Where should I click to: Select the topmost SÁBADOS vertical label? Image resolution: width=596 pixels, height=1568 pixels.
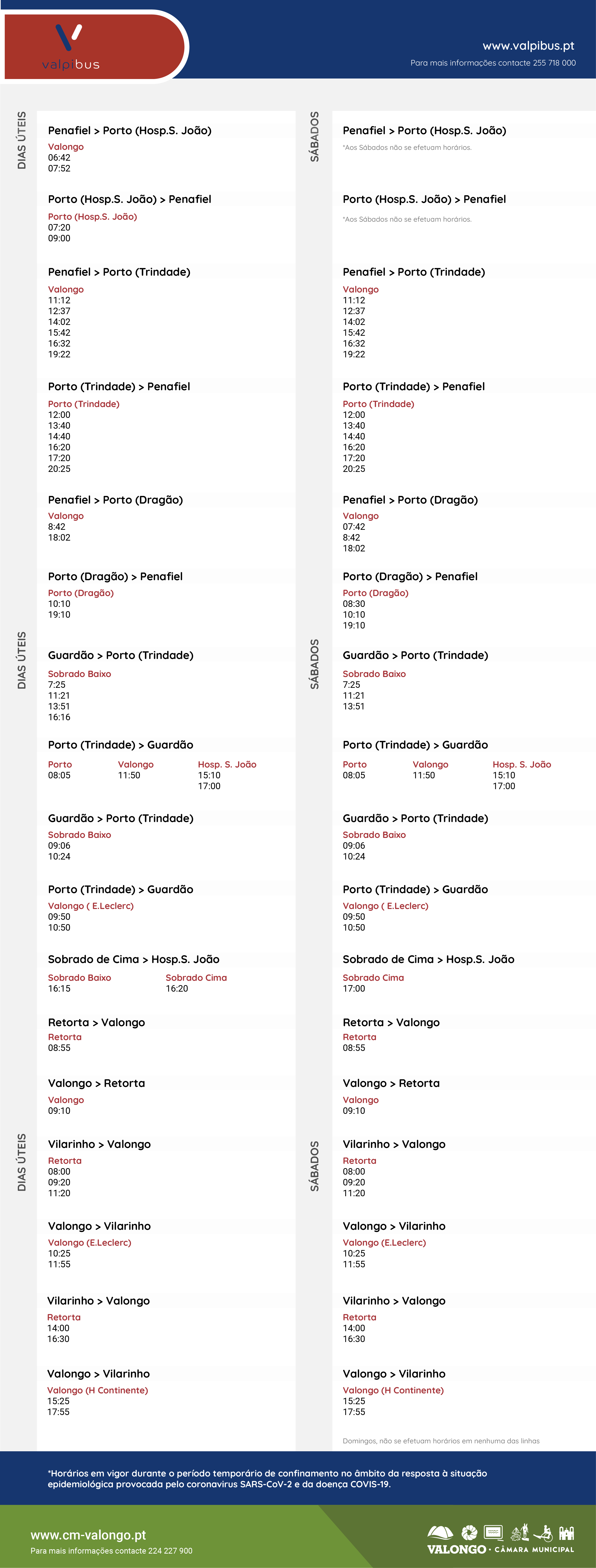[x=315, y=136]
